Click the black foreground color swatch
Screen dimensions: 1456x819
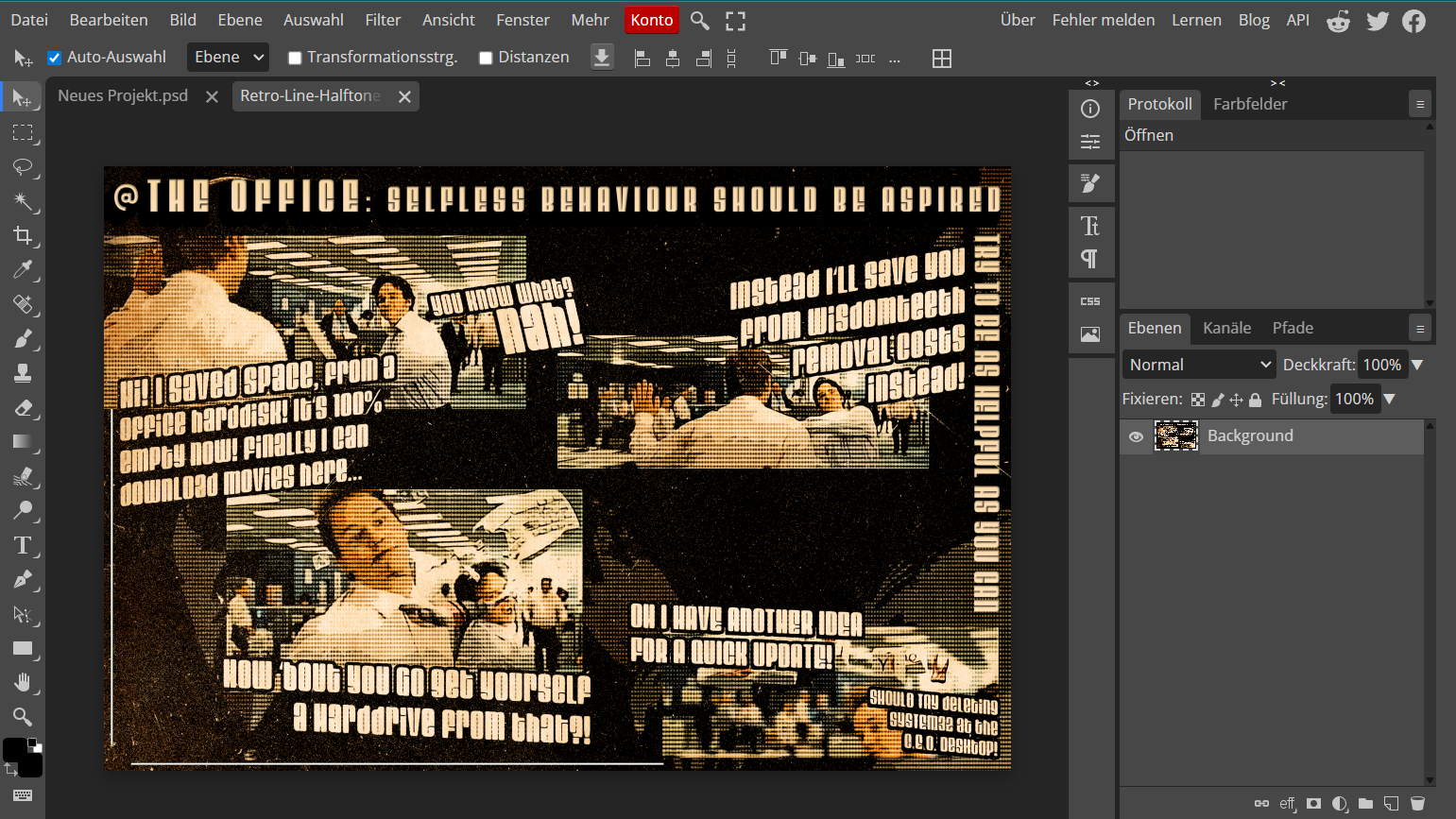[x=15, y=750]
